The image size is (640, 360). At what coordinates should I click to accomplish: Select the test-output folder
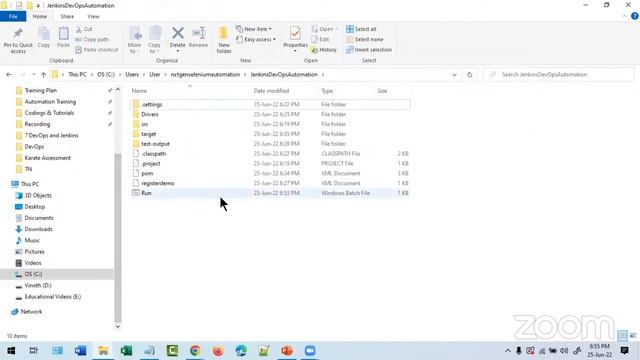coord(270,144)
